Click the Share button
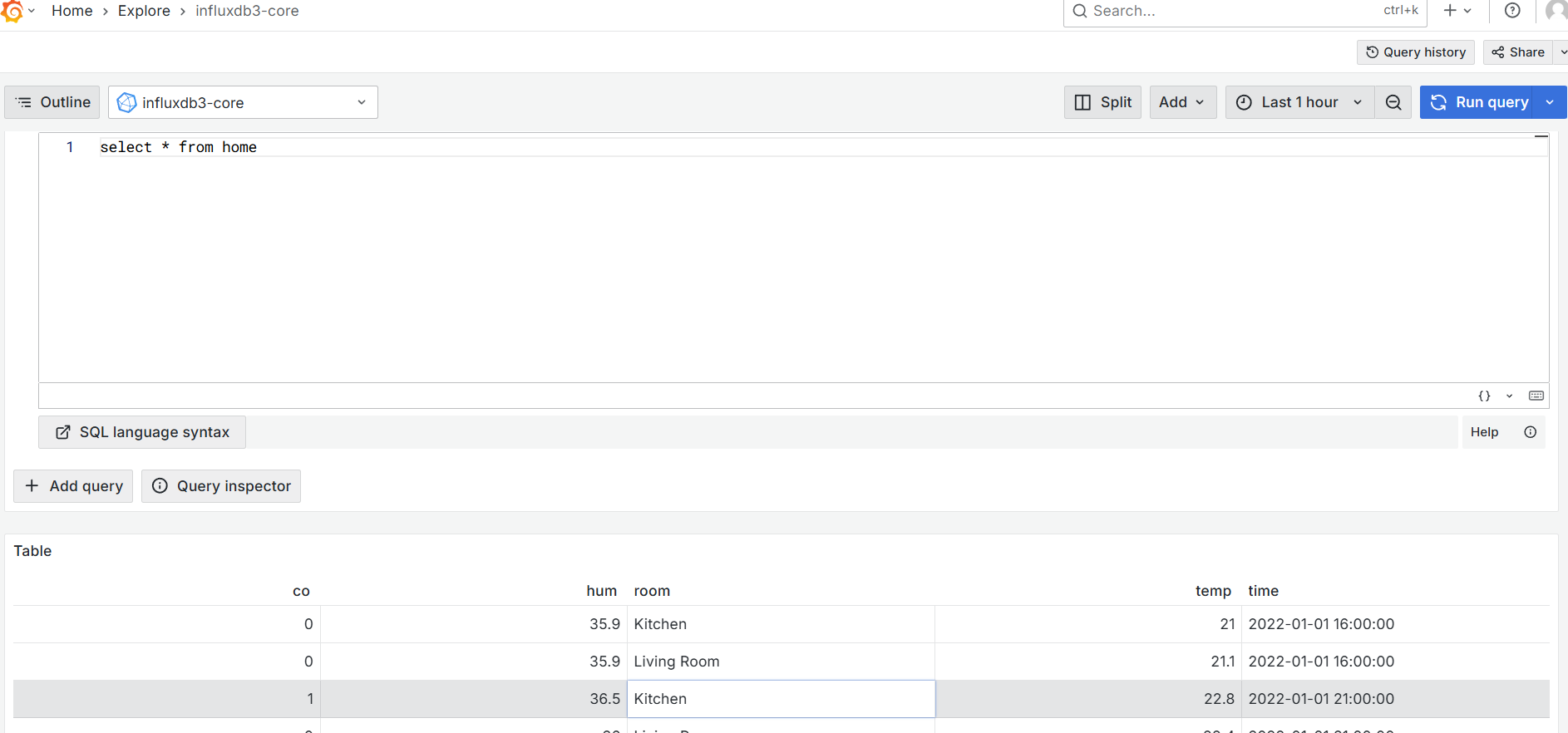The image size is (1568, 733). click(1518, 52)
